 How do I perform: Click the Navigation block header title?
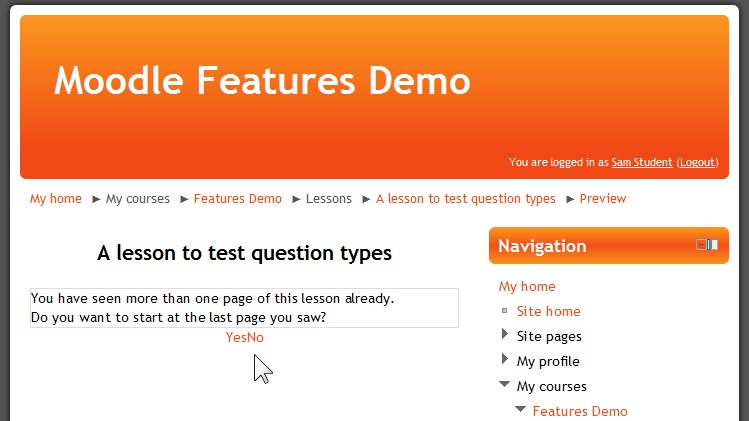tap(542, 246)
